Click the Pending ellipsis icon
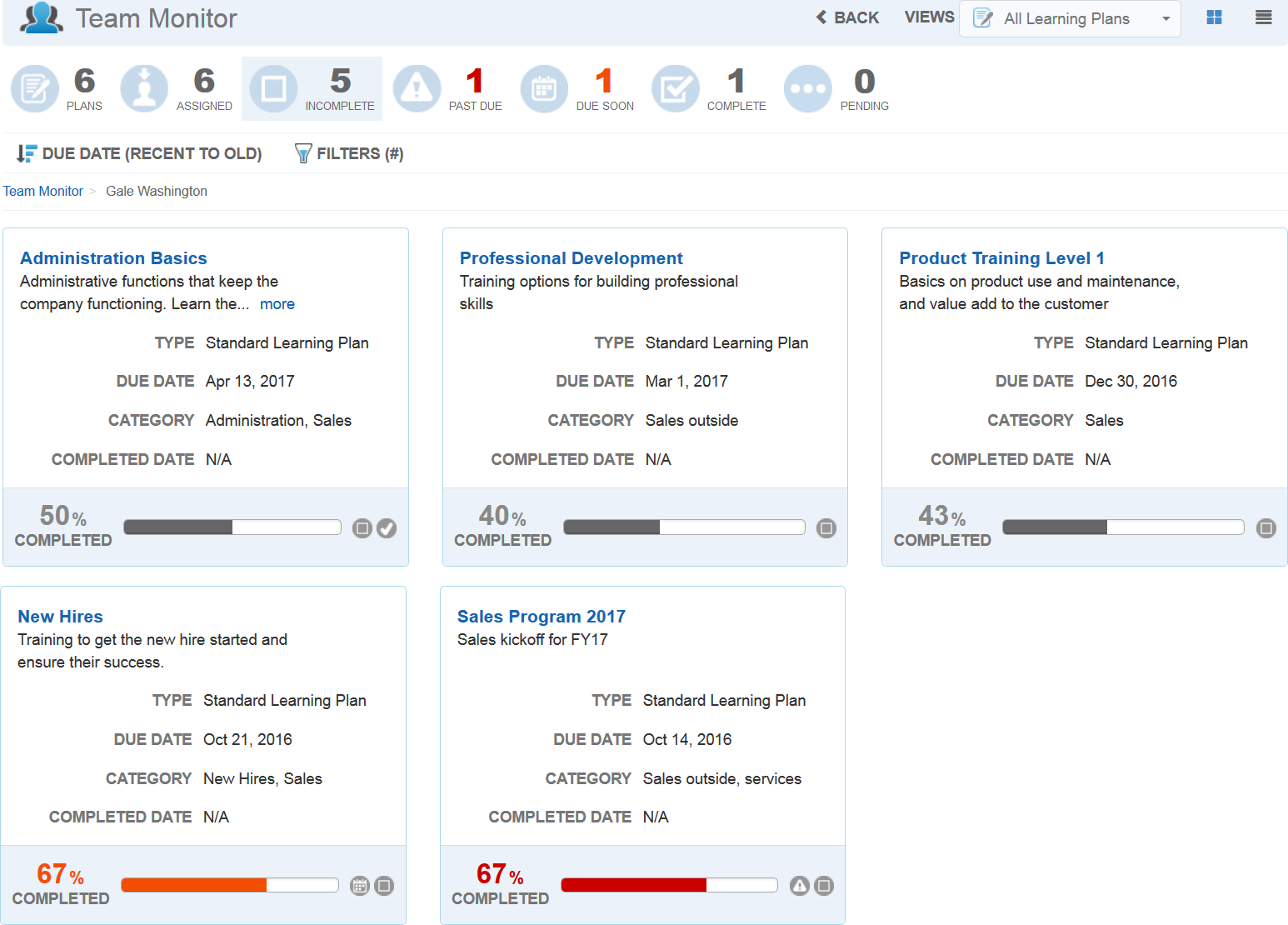Screen dimensions: 1288x925 point(808,88)
